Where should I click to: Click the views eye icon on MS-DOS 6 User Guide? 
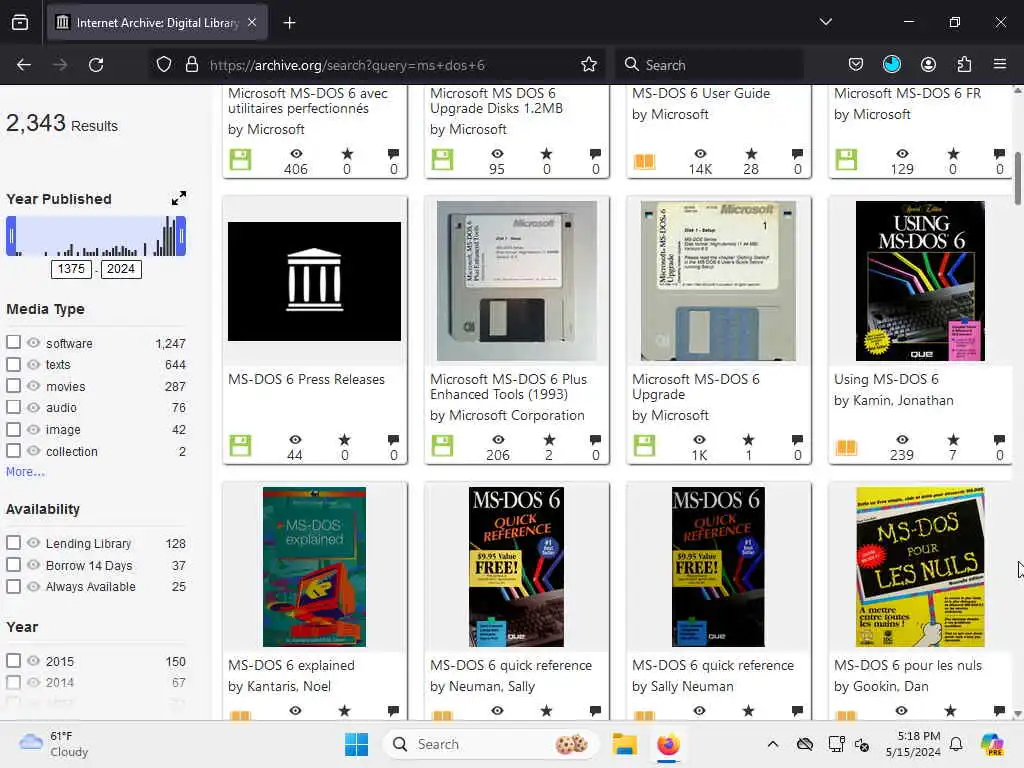[x=700, y=153]
